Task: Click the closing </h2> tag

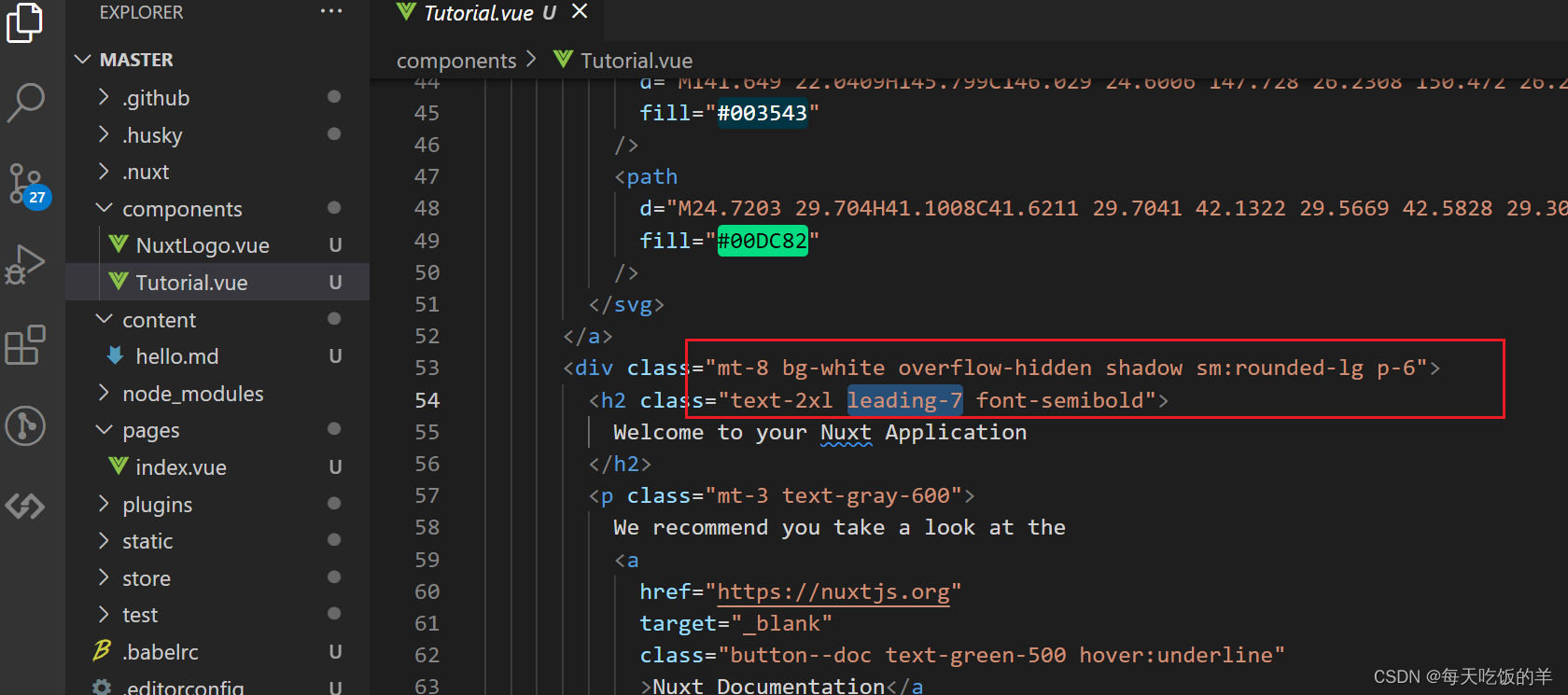Action: tap(620, 464)
